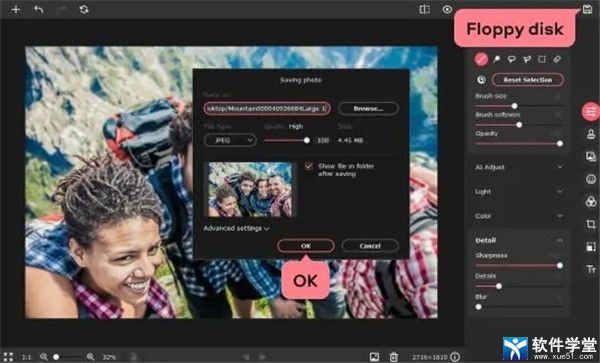Expand the AI Adjust section
The height and width of the screenshot is (363, 600).
(x=518, y=167)
